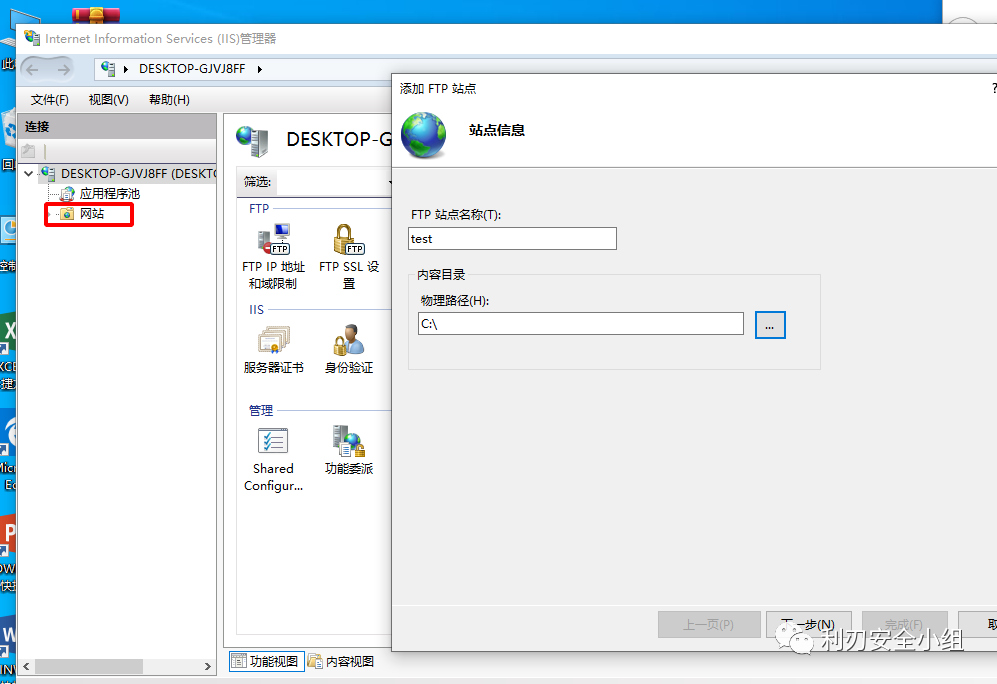This screenshot has height=684, width=997.
Task: Click the 下一步(N) button
Action: pos(808,624)
